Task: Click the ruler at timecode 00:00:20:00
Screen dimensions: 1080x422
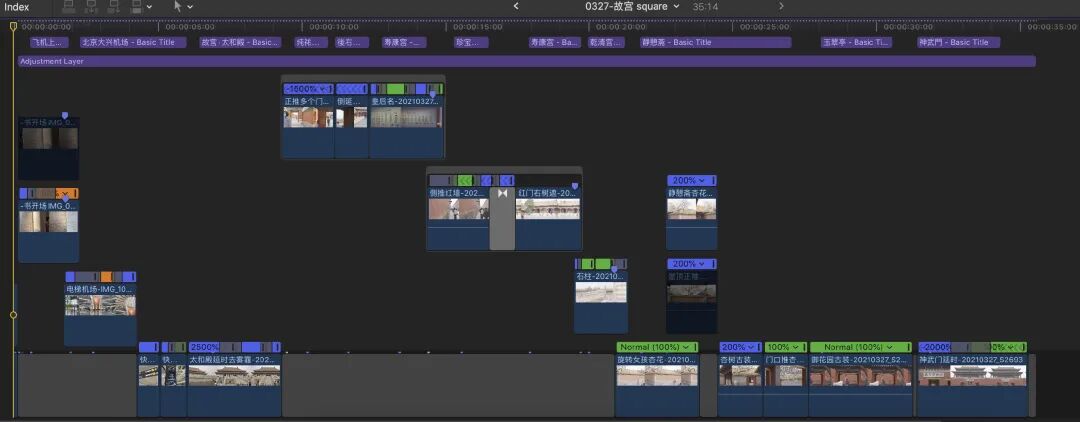Action: [x=621, y=27]
